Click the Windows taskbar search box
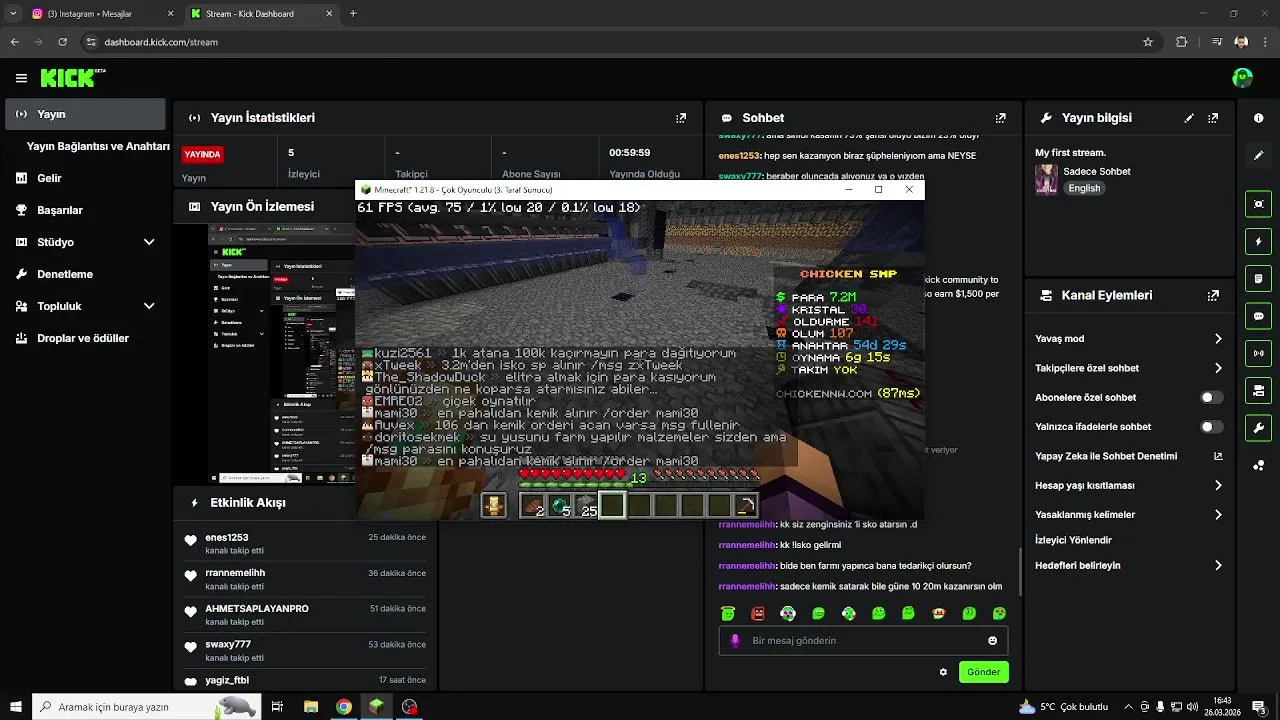 (148, 706)
